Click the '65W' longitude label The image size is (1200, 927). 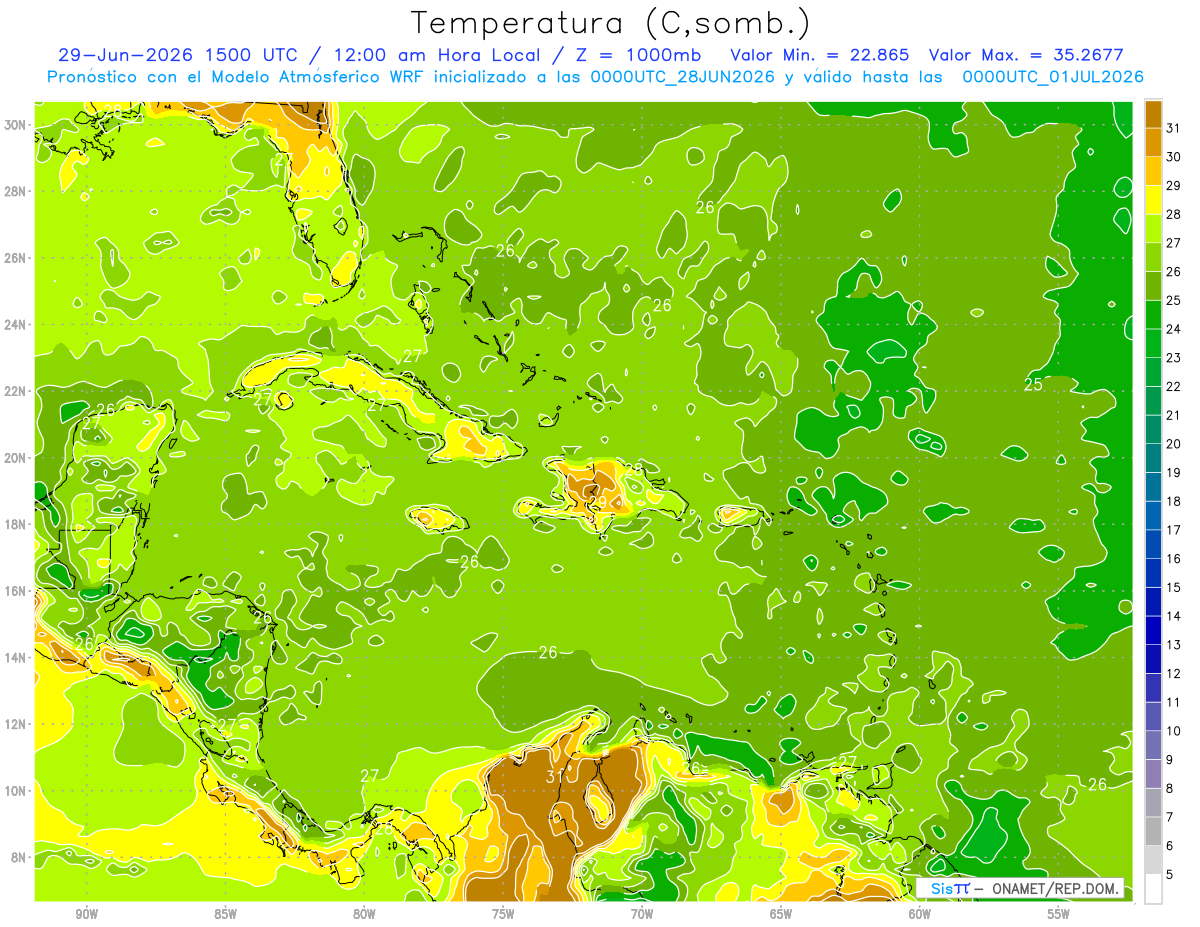781,914
